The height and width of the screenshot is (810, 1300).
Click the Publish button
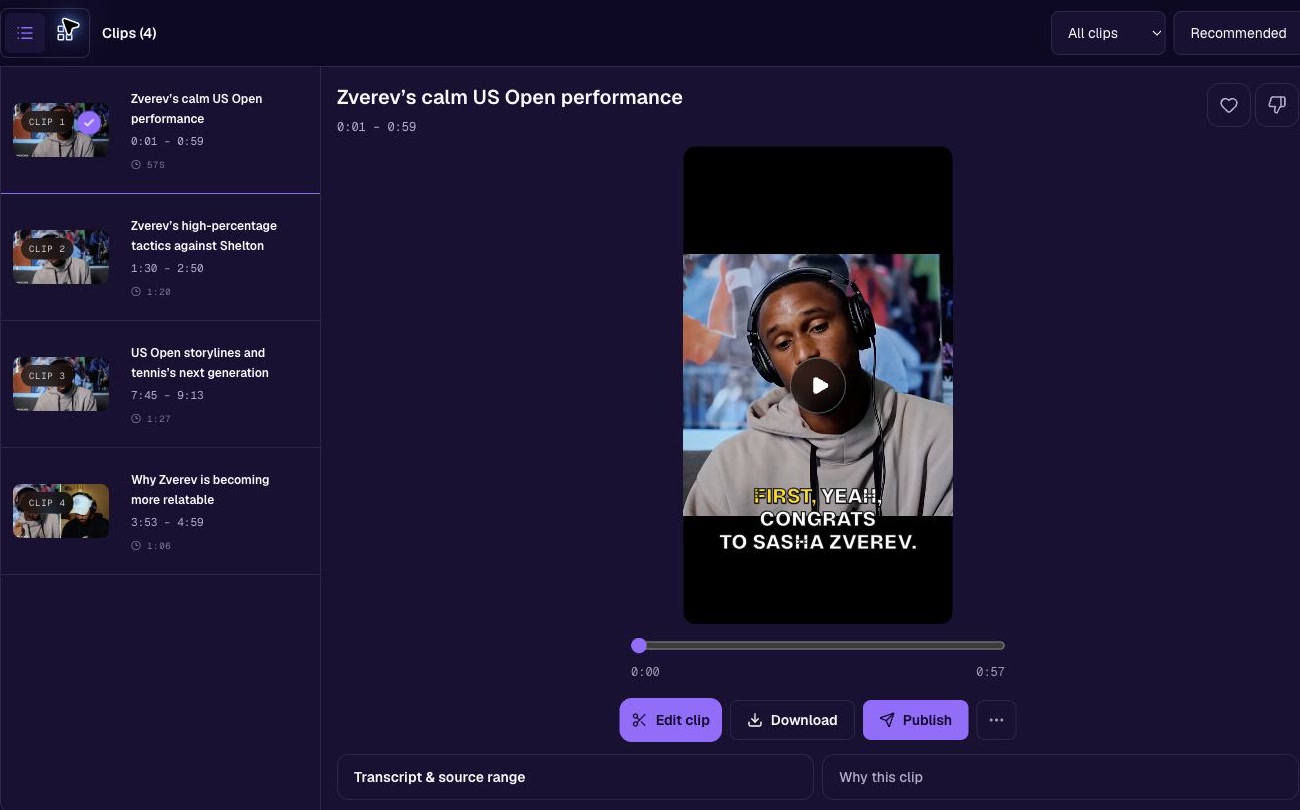(915, 720)
